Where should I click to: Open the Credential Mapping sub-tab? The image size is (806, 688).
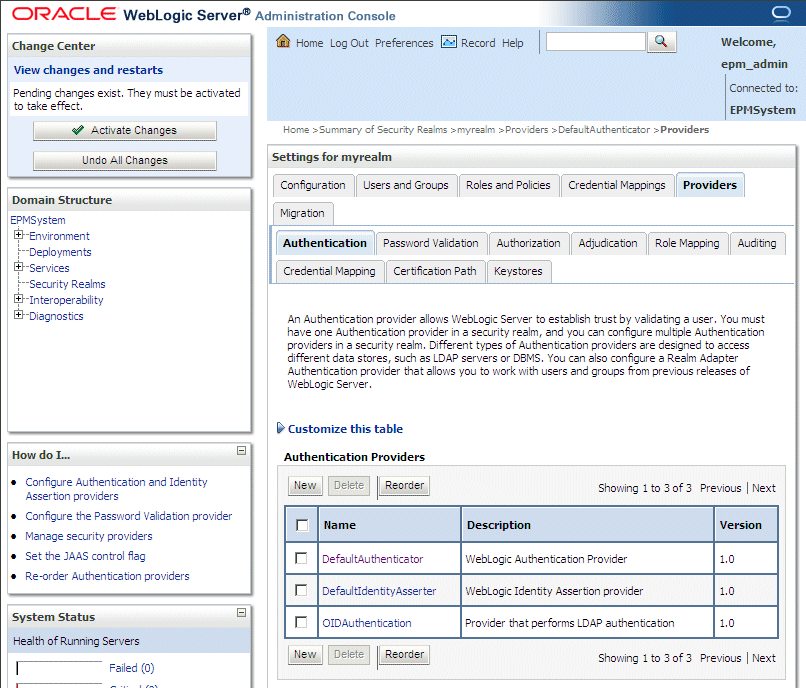pyautogui.click(x=329, y=271)
